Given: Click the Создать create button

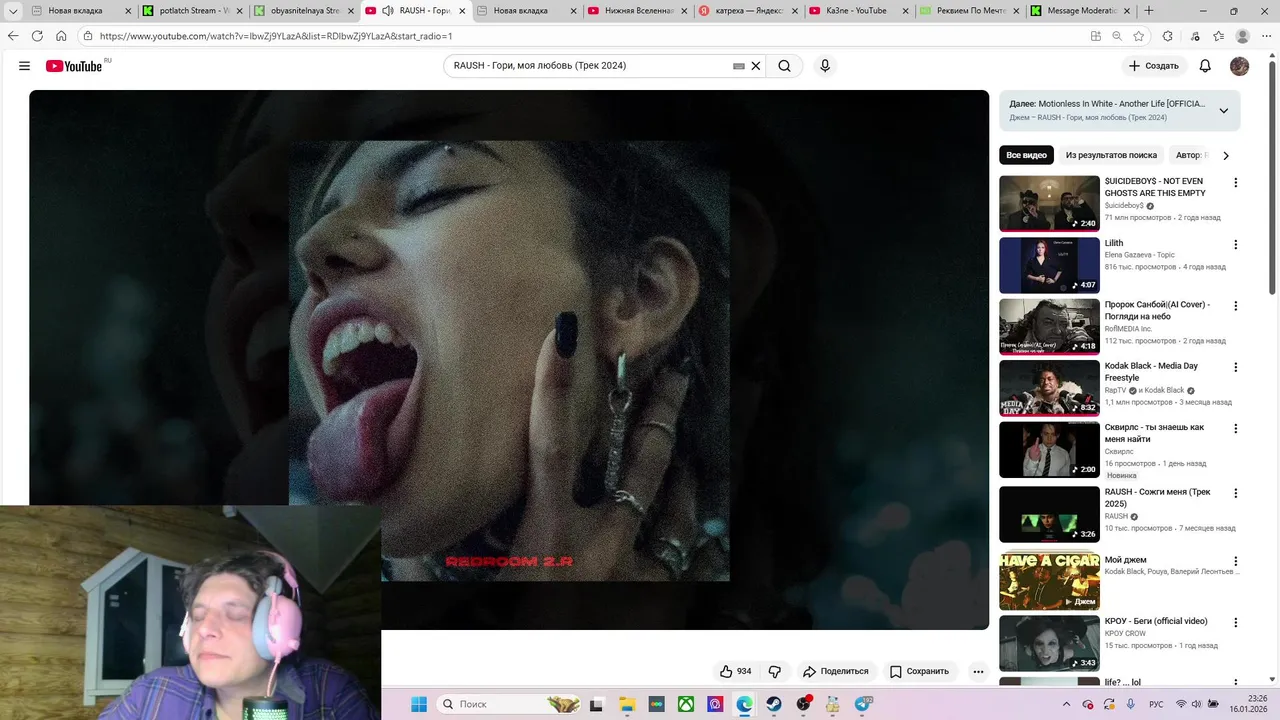Looking at the screenshot, I should (1153, 66).
